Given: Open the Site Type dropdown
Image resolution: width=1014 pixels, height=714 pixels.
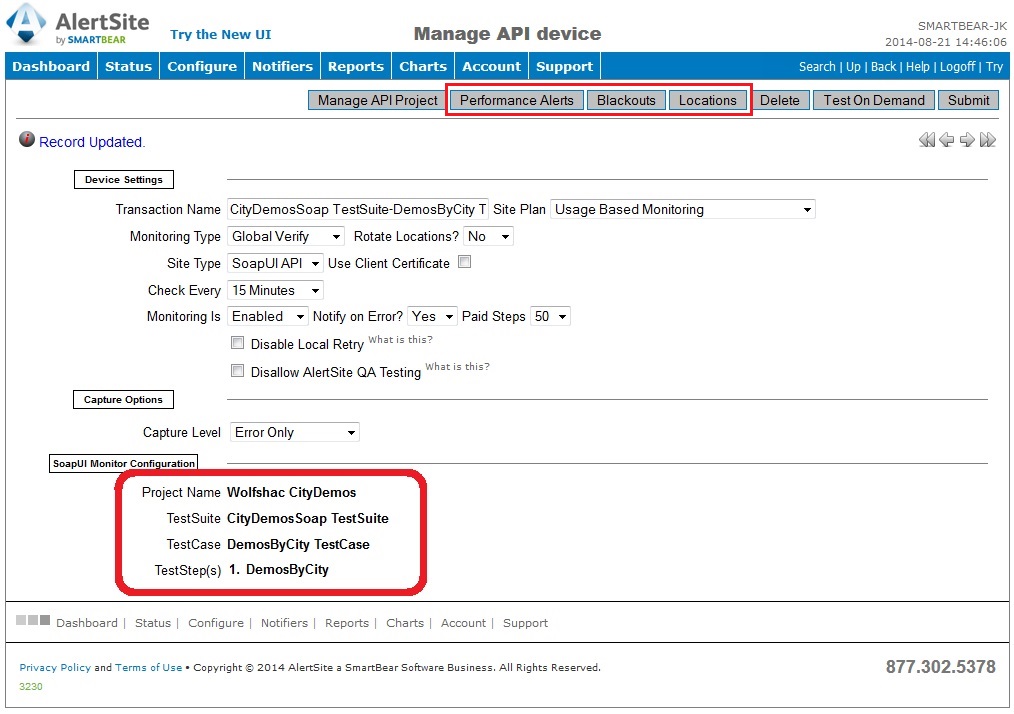Looking at the screenshot, I should (275, 263).
